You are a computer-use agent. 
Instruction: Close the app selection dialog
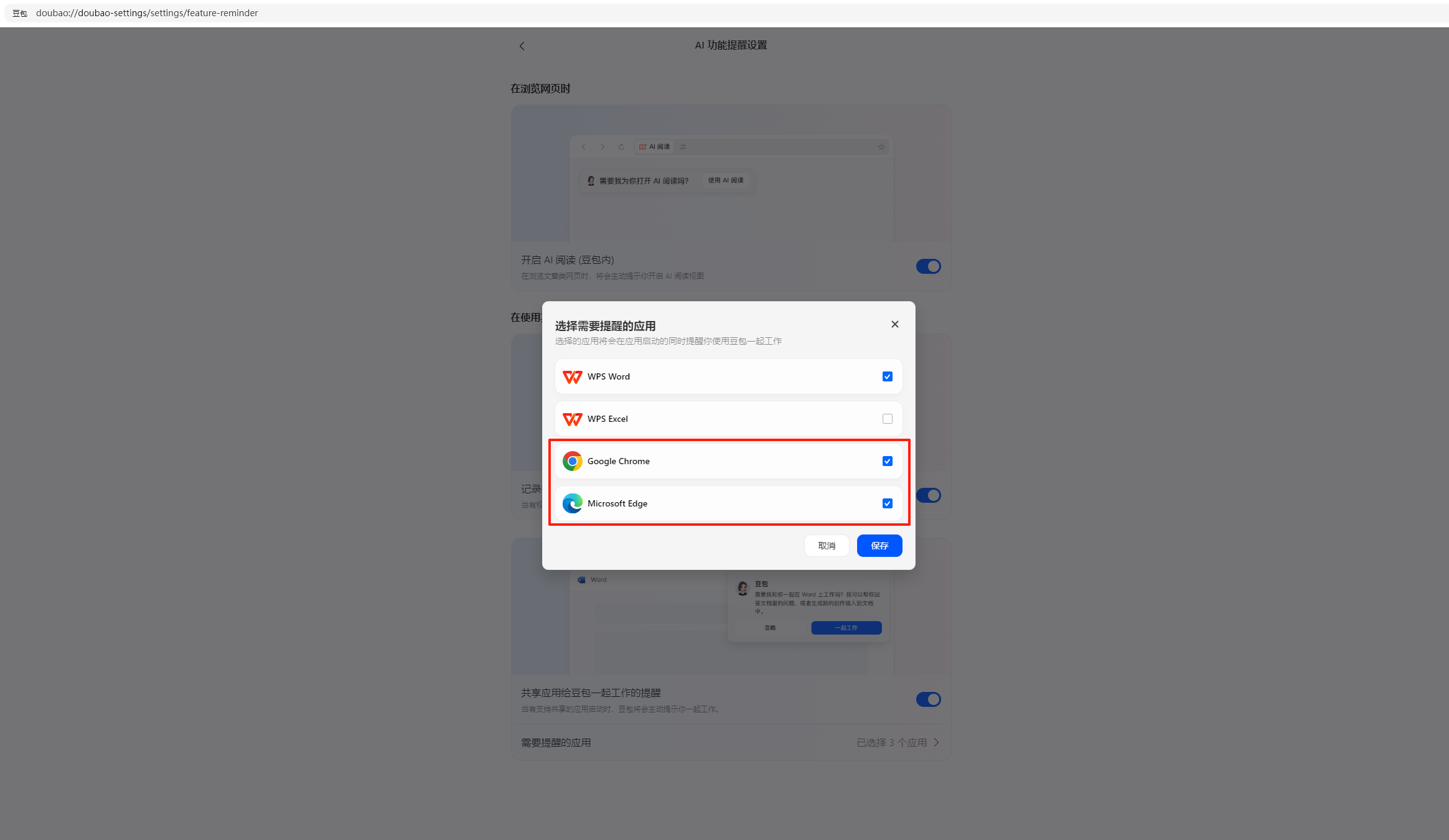coord(894,324)
